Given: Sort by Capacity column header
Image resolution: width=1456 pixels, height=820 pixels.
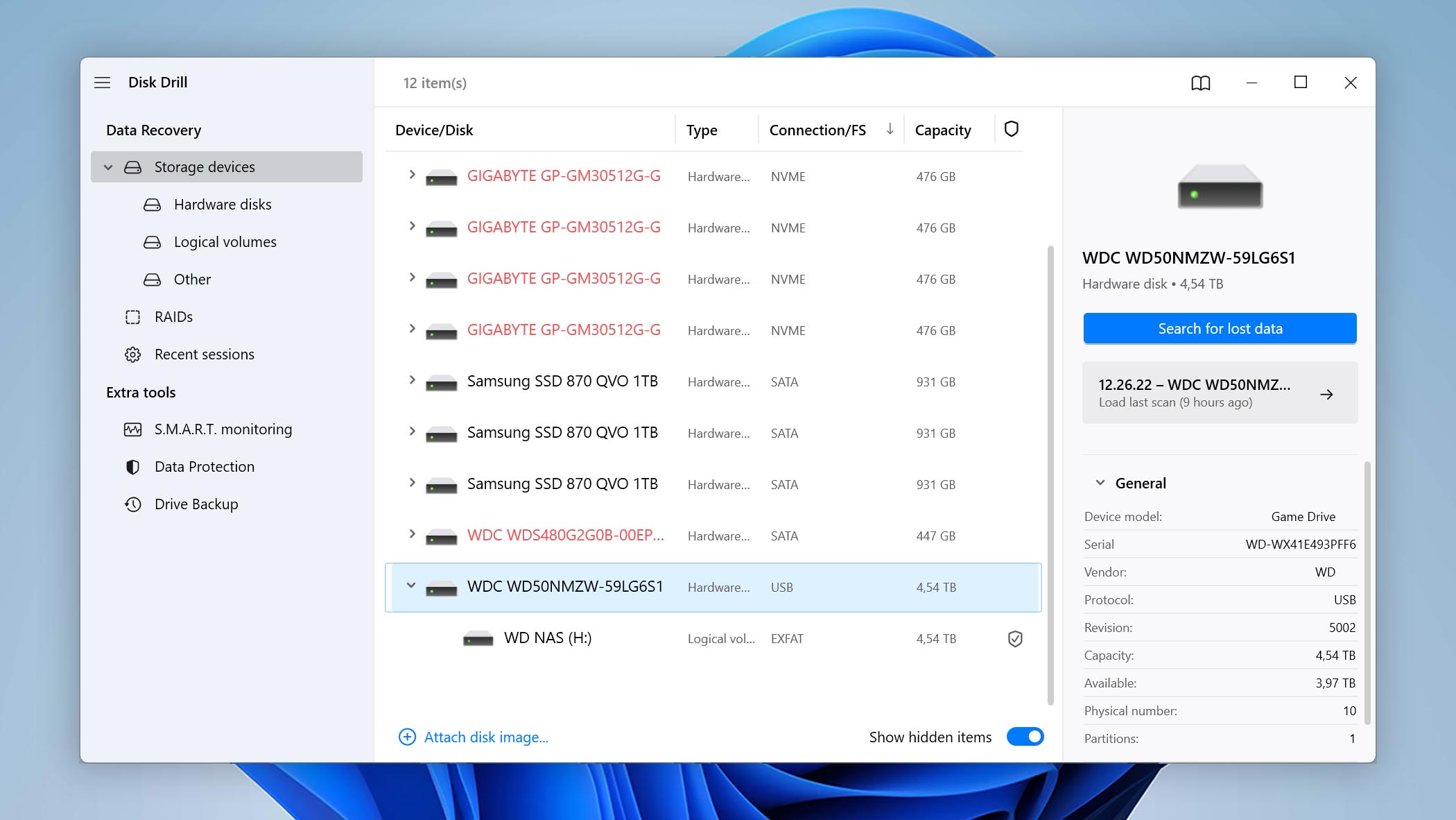Looking at the screenshot, I should pyautogui.click(x=943, y=130).
